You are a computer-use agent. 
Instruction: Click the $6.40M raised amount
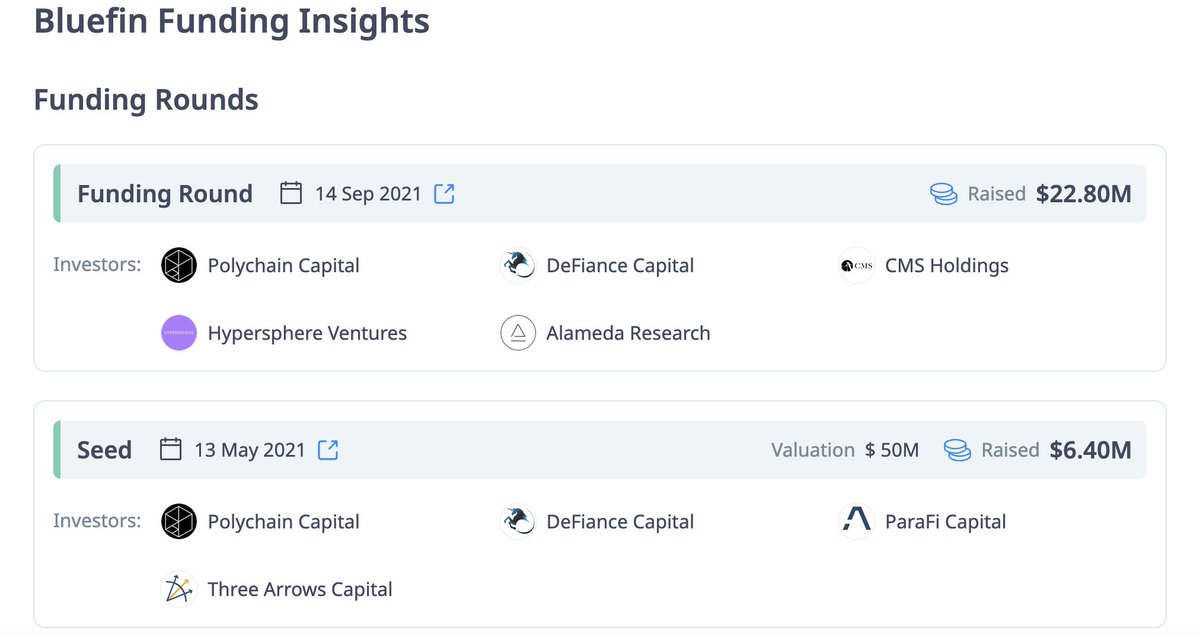pyautogui.click(x=1091, y=450)
